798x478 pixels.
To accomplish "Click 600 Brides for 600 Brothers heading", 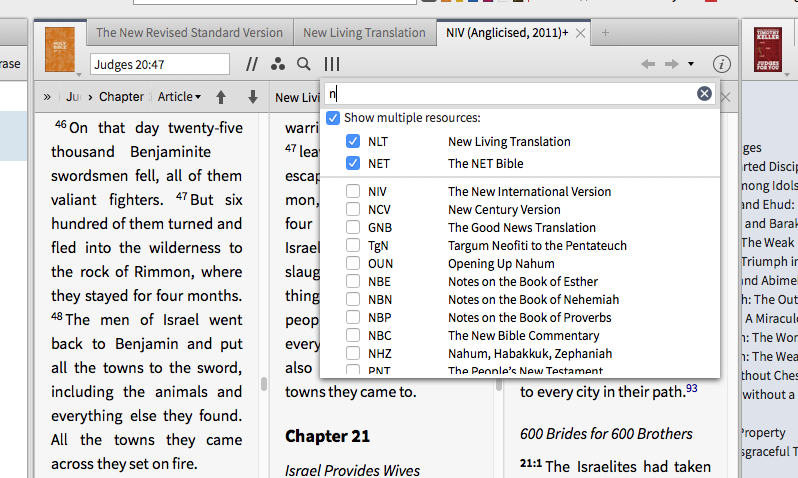I will [x=606, y=434].
